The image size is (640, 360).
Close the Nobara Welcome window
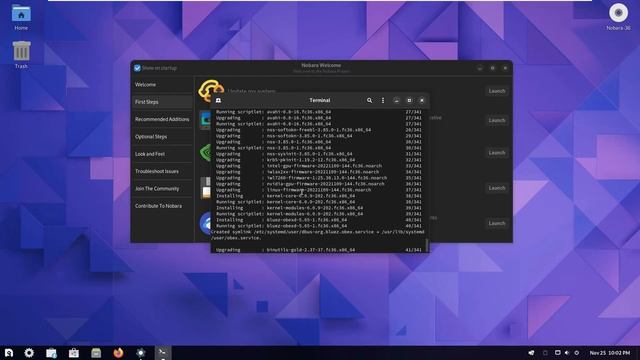(x=505, y=68)
